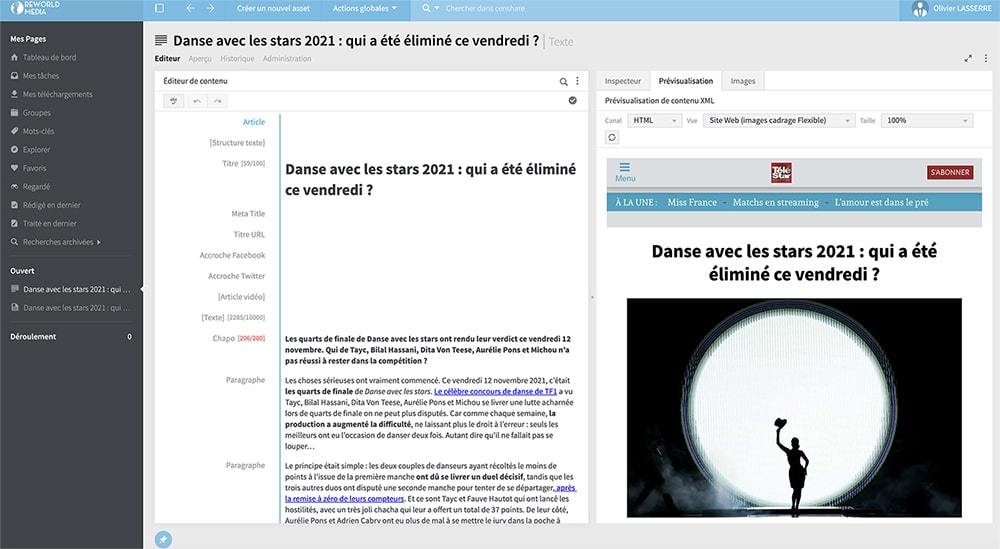Open the search type dropdown arrow
The height and width of the screenshot is (549, 1000).
[437, 8]
